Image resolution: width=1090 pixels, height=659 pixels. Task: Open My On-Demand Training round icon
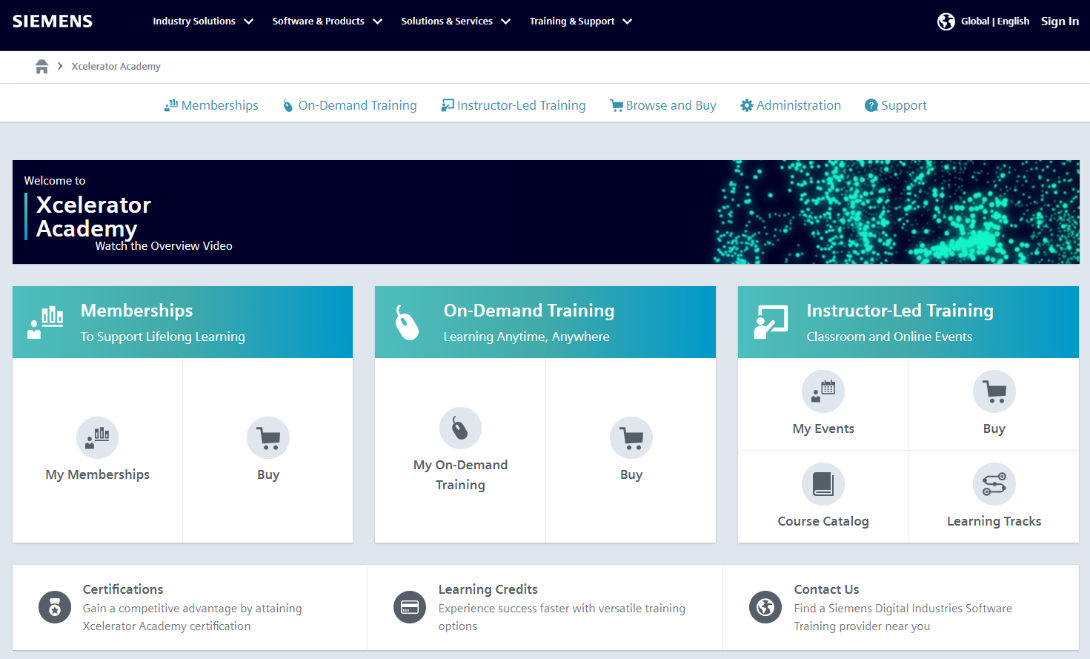(x=460, y=428)
